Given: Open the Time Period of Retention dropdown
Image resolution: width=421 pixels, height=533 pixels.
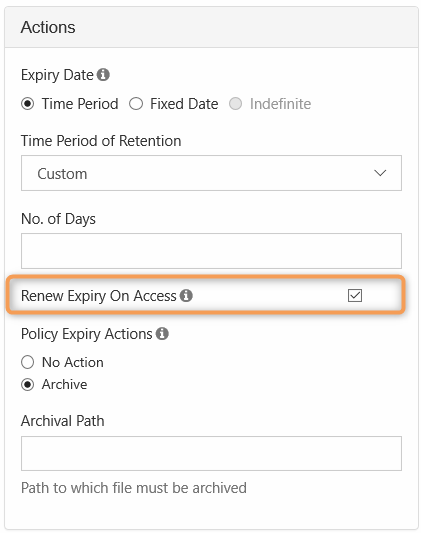Looking at the screenshot, I should [x=211, y=173].
